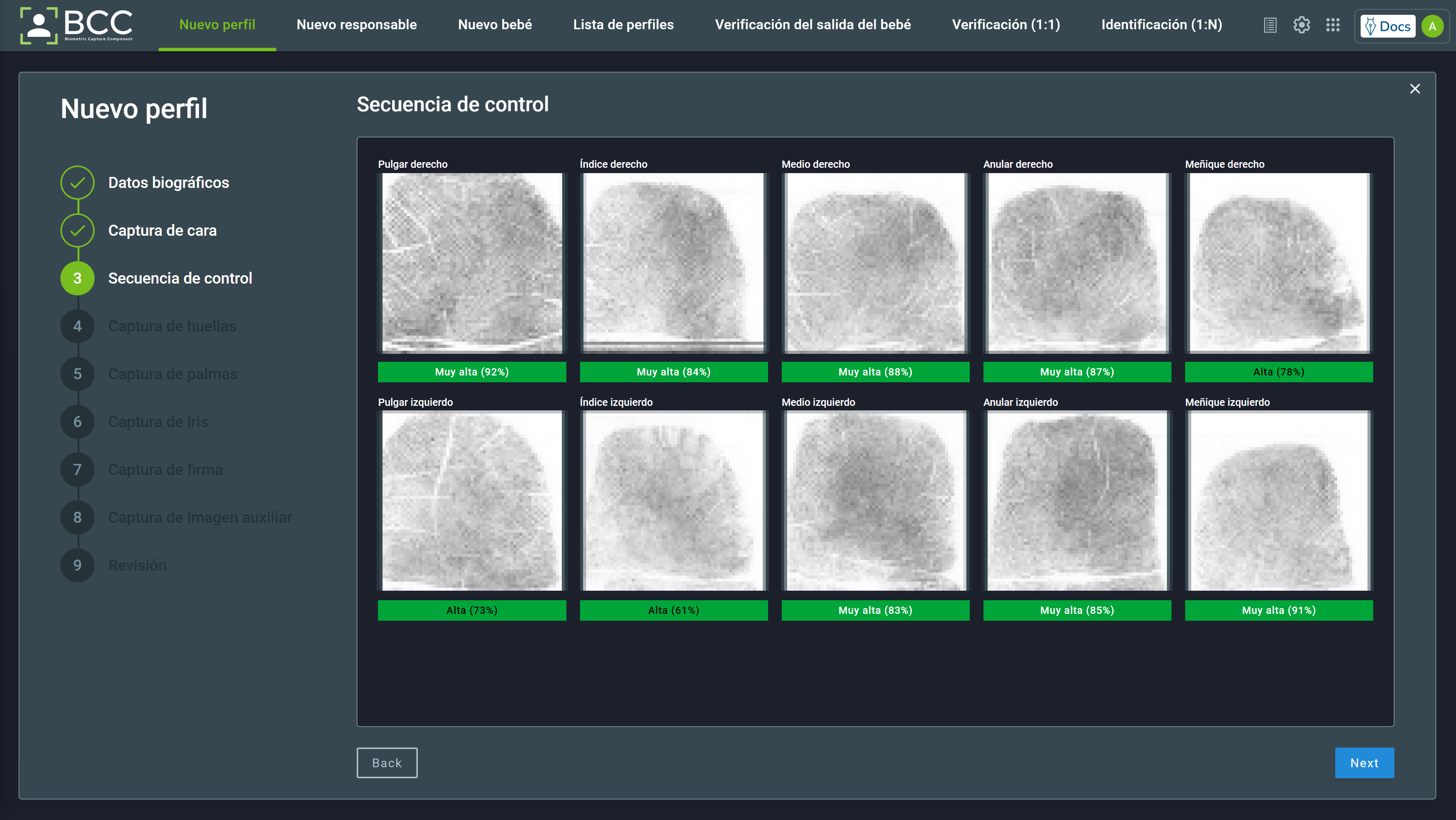Screen dimensions: 1456x820
Task: Click the step 7 circle icon
Action: 77,469
